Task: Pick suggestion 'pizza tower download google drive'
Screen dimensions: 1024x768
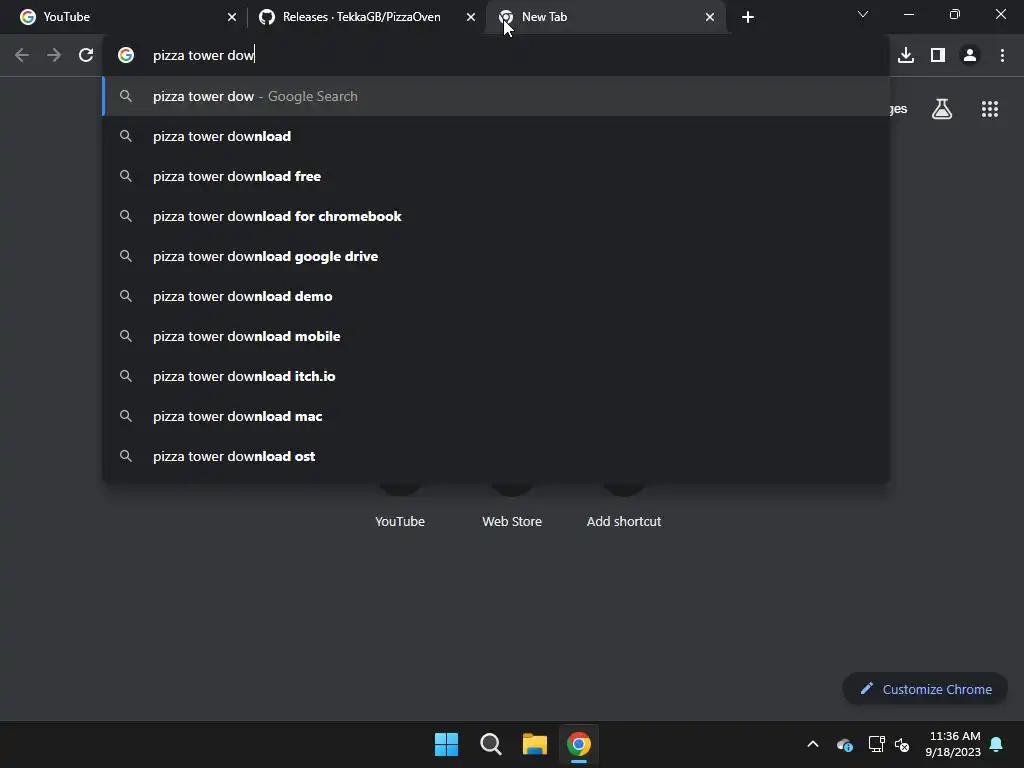Action: 496,256
